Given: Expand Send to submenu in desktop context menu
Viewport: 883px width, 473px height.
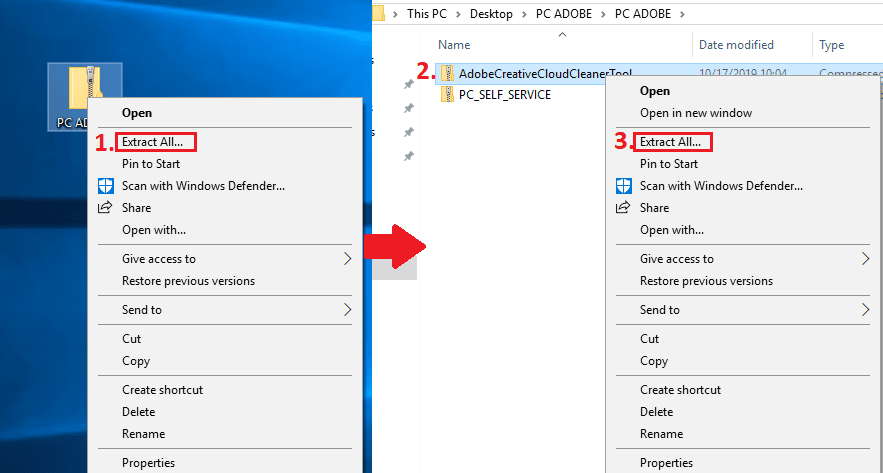Looking at the screenshot, I should click(x=347, y=310).
